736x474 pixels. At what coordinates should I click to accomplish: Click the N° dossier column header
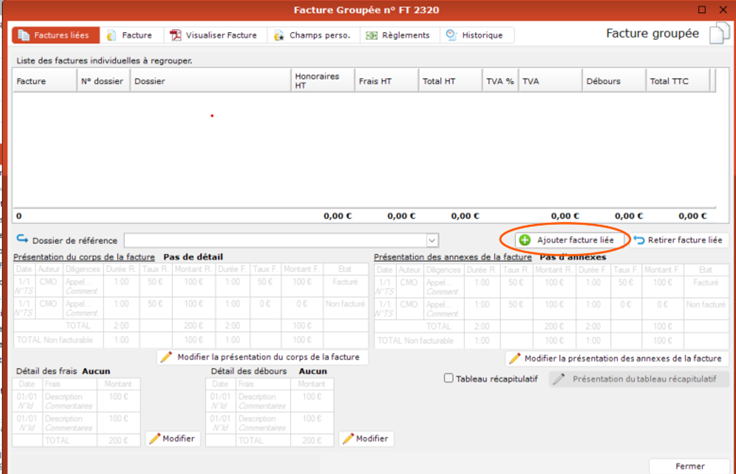tap(103, 81)
